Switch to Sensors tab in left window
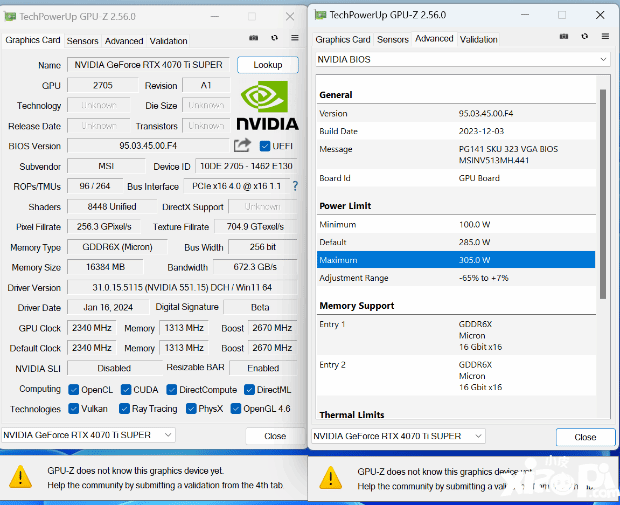This screenshot has width=620, height=505. point(82,41)
